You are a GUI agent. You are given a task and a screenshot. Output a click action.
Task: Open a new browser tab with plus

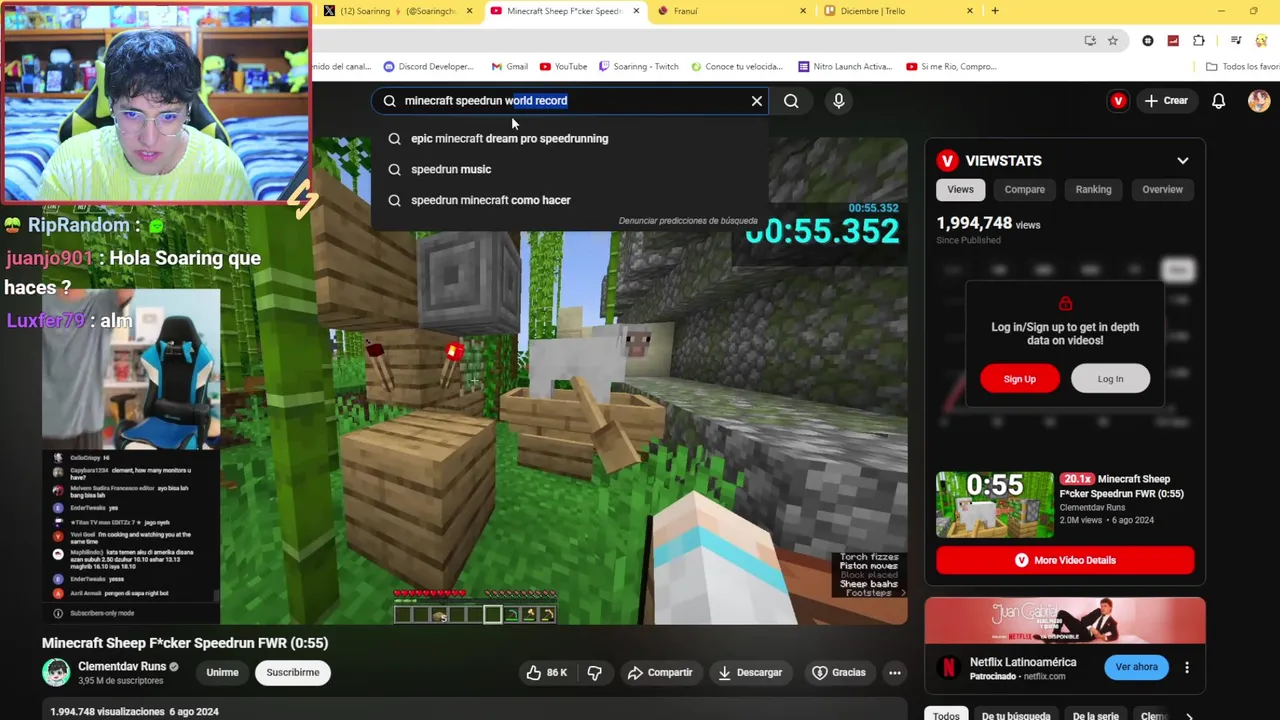pos(994,11)
